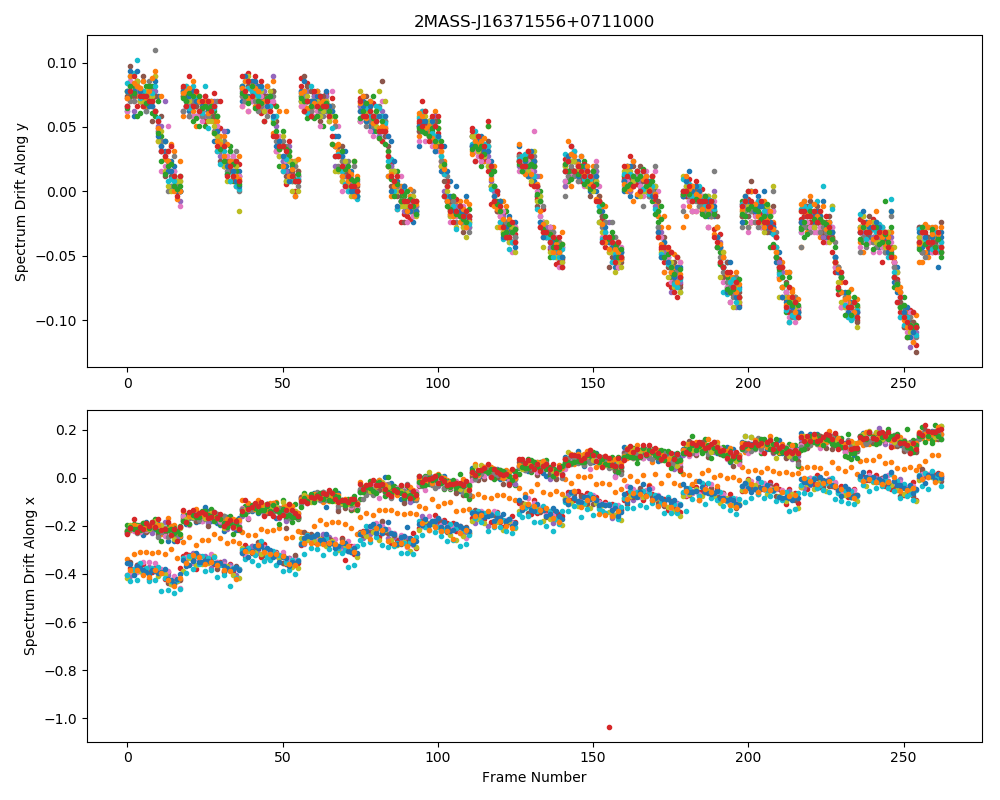Click the 0.10 tick label on y-drift plot
This screenshot has height=800, width=1000.
pyautogui.click(x=62, y=63)
